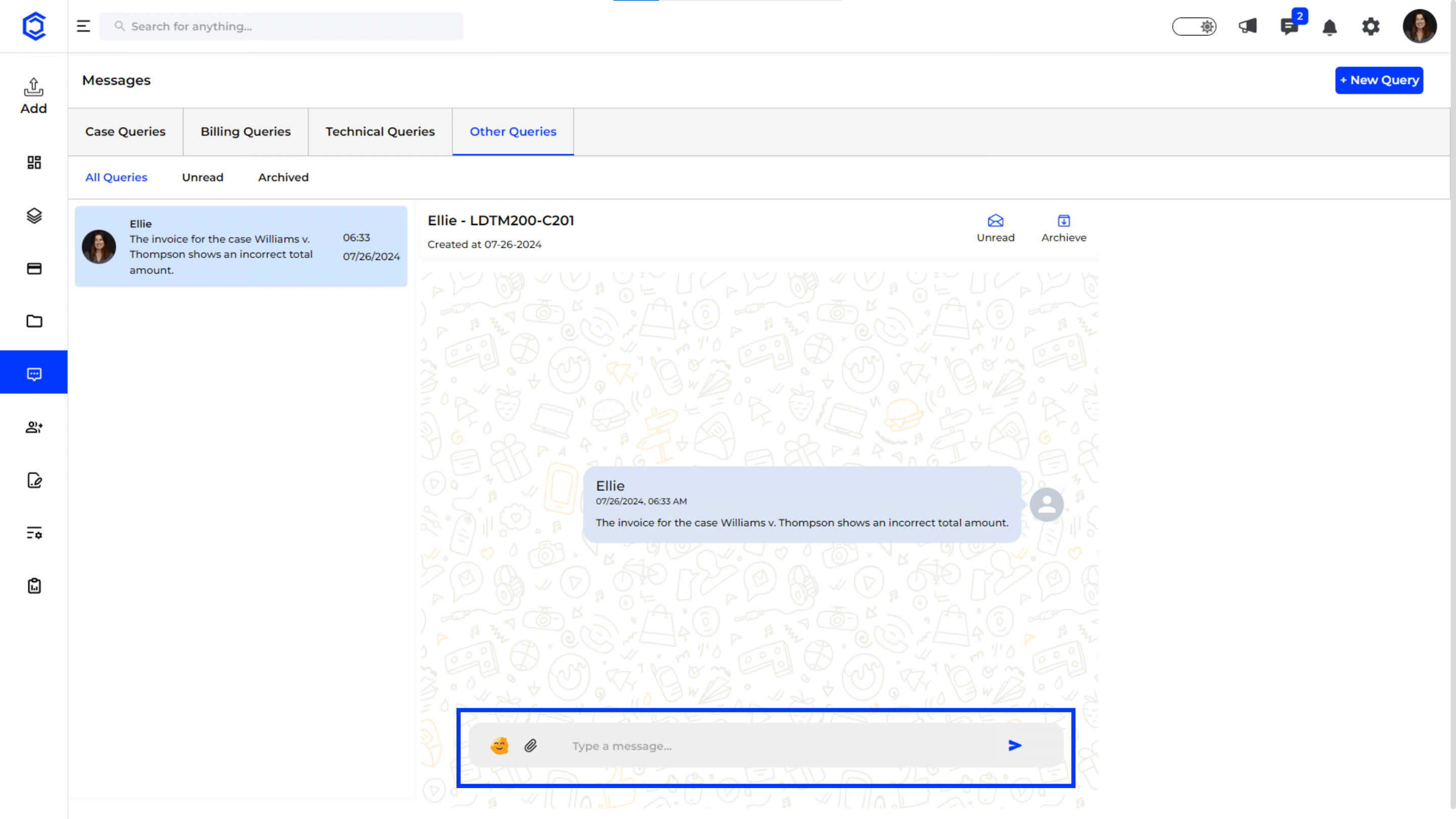Click the Type a message input
Screen dimensions: 1456x819
click(x=766, y=746)
